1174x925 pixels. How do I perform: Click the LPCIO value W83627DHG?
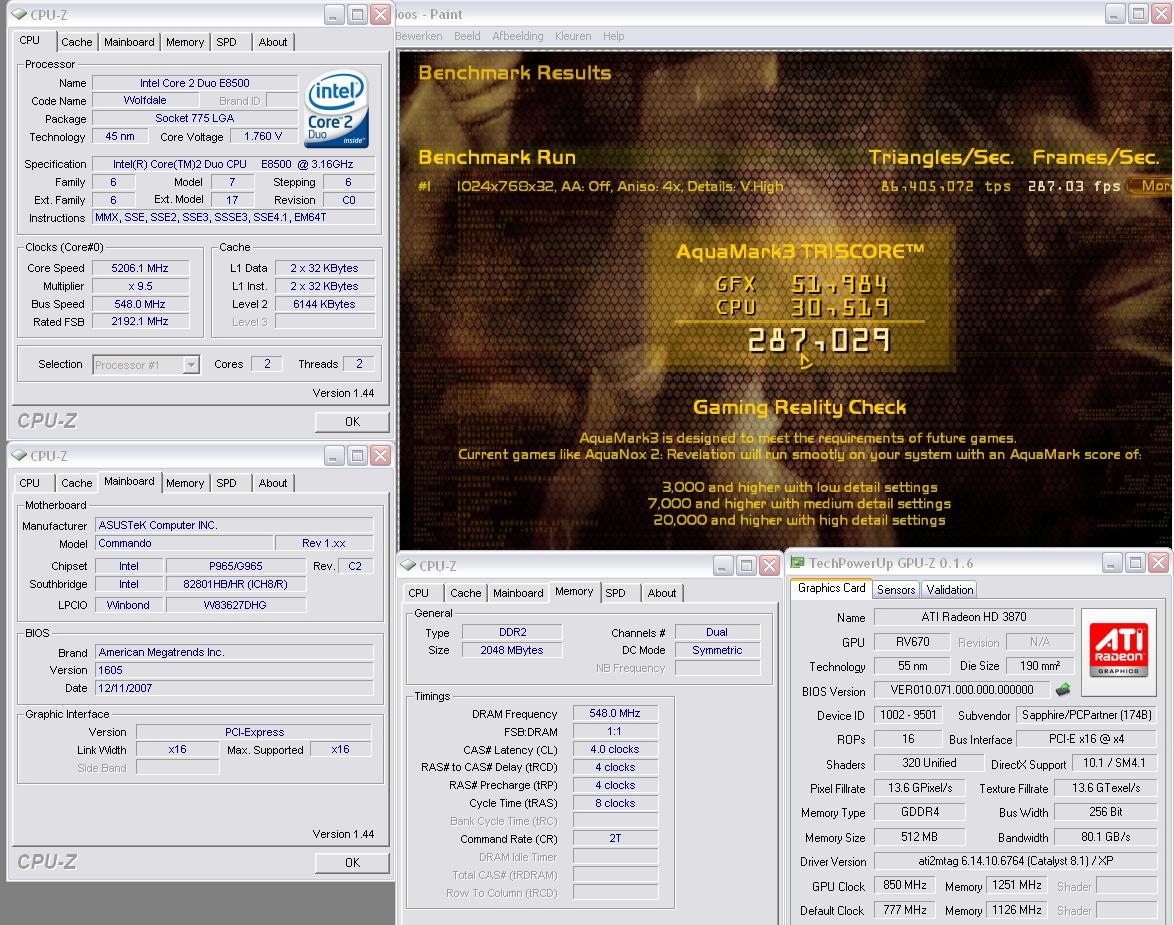(x=236, y=605)
